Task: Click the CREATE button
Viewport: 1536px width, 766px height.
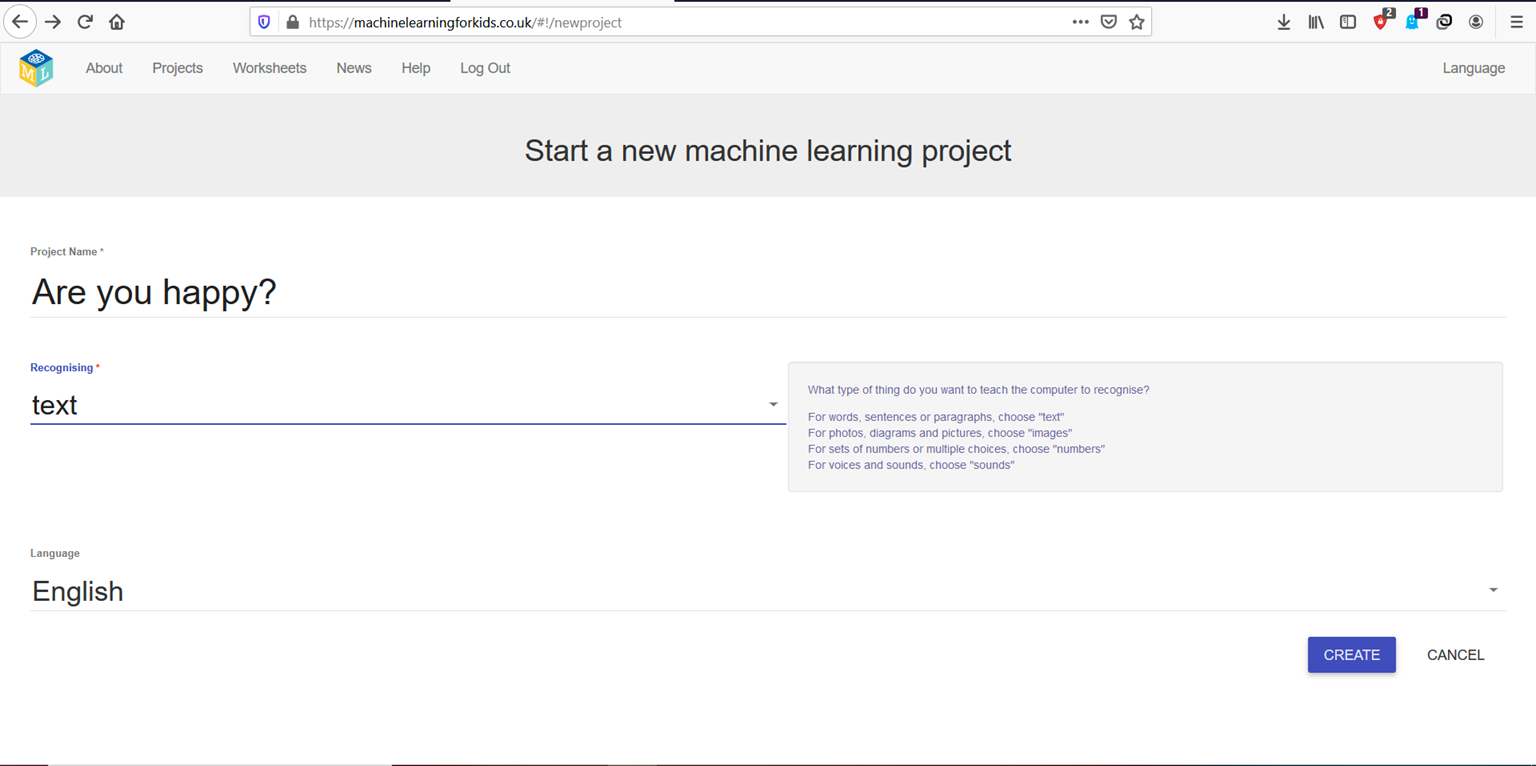Action: click(1351, 655)
